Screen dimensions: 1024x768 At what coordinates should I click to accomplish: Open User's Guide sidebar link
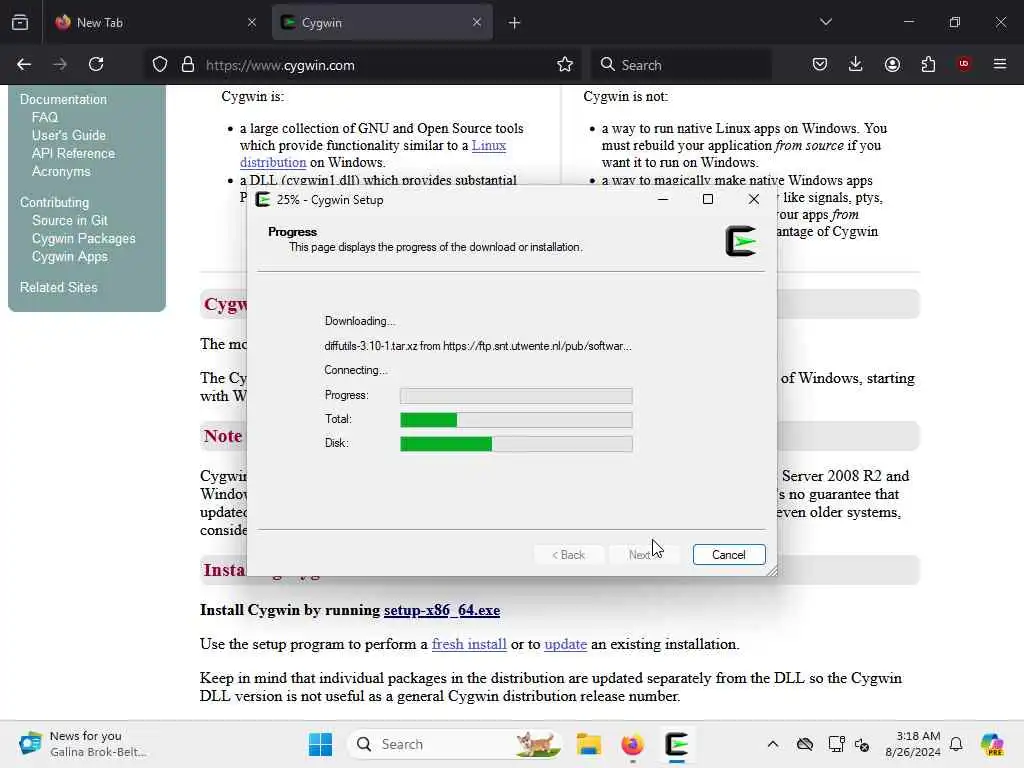pos(69,135)
